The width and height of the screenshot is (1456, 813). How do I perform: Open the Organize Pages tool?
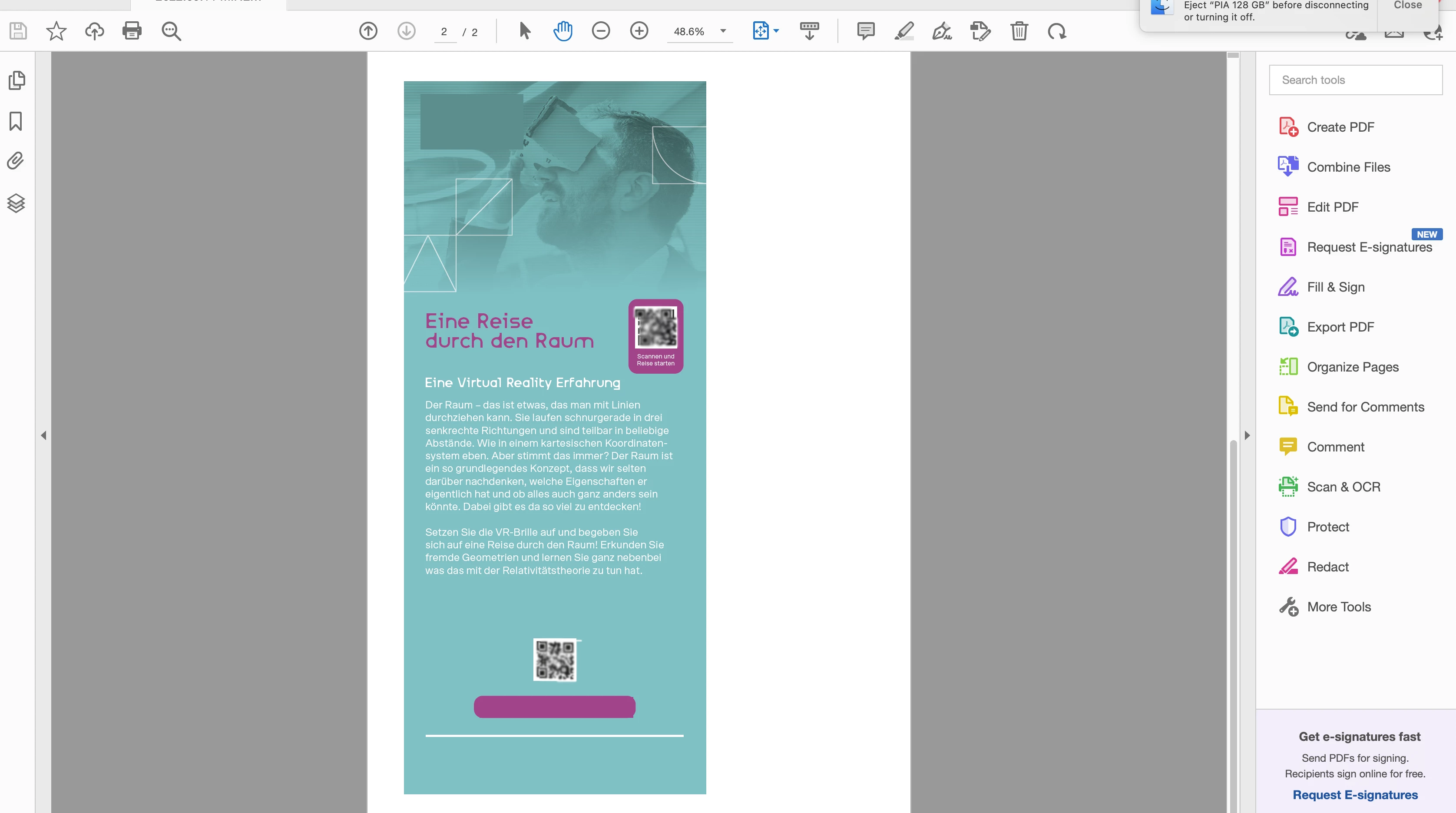point(1352,367)
